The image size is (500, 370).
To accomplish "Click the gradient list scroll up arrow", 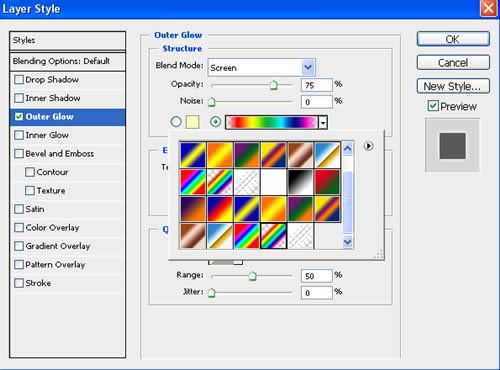I will coord(347,149).
